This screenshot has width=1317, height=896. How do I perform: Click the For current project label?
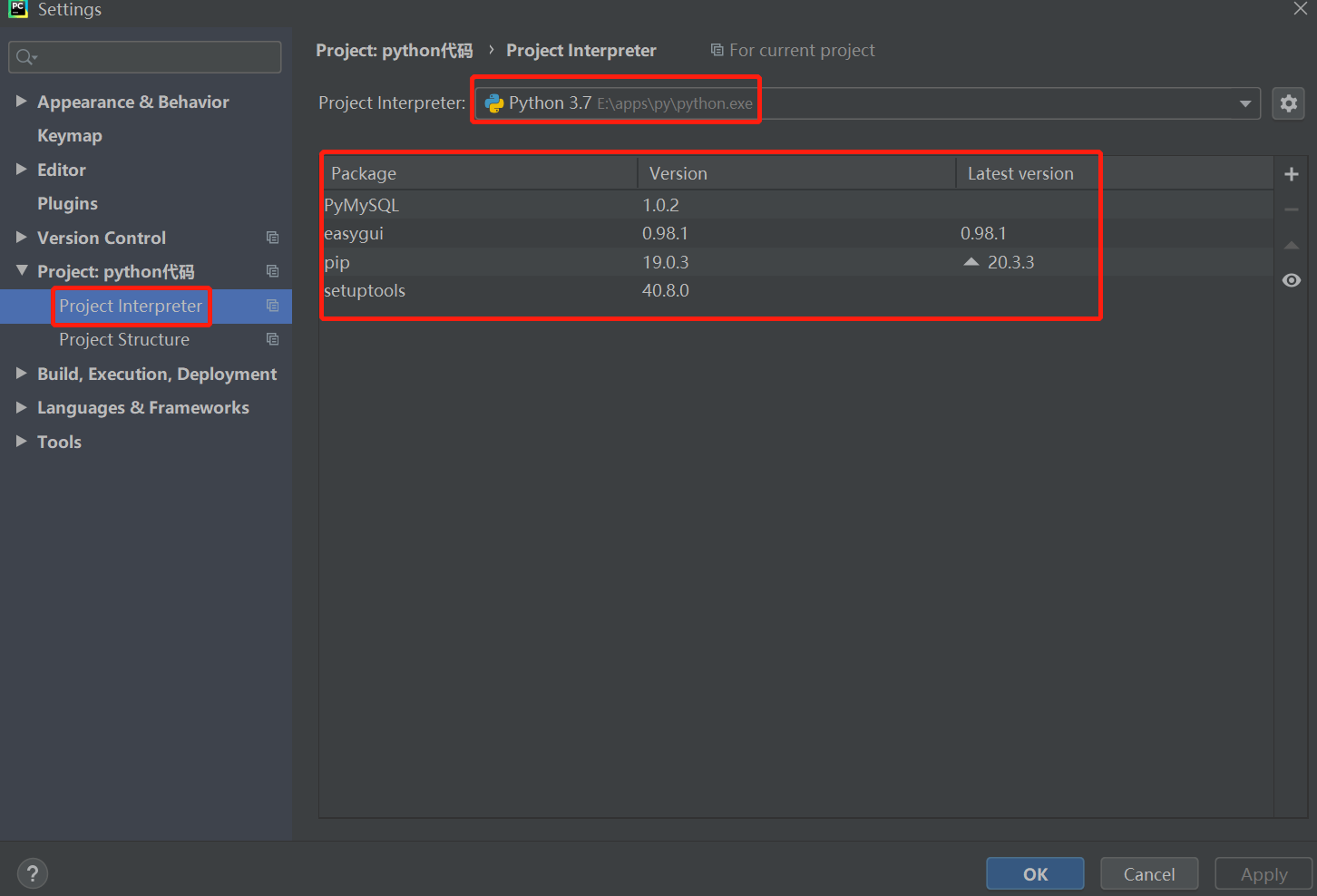point(802,51)
